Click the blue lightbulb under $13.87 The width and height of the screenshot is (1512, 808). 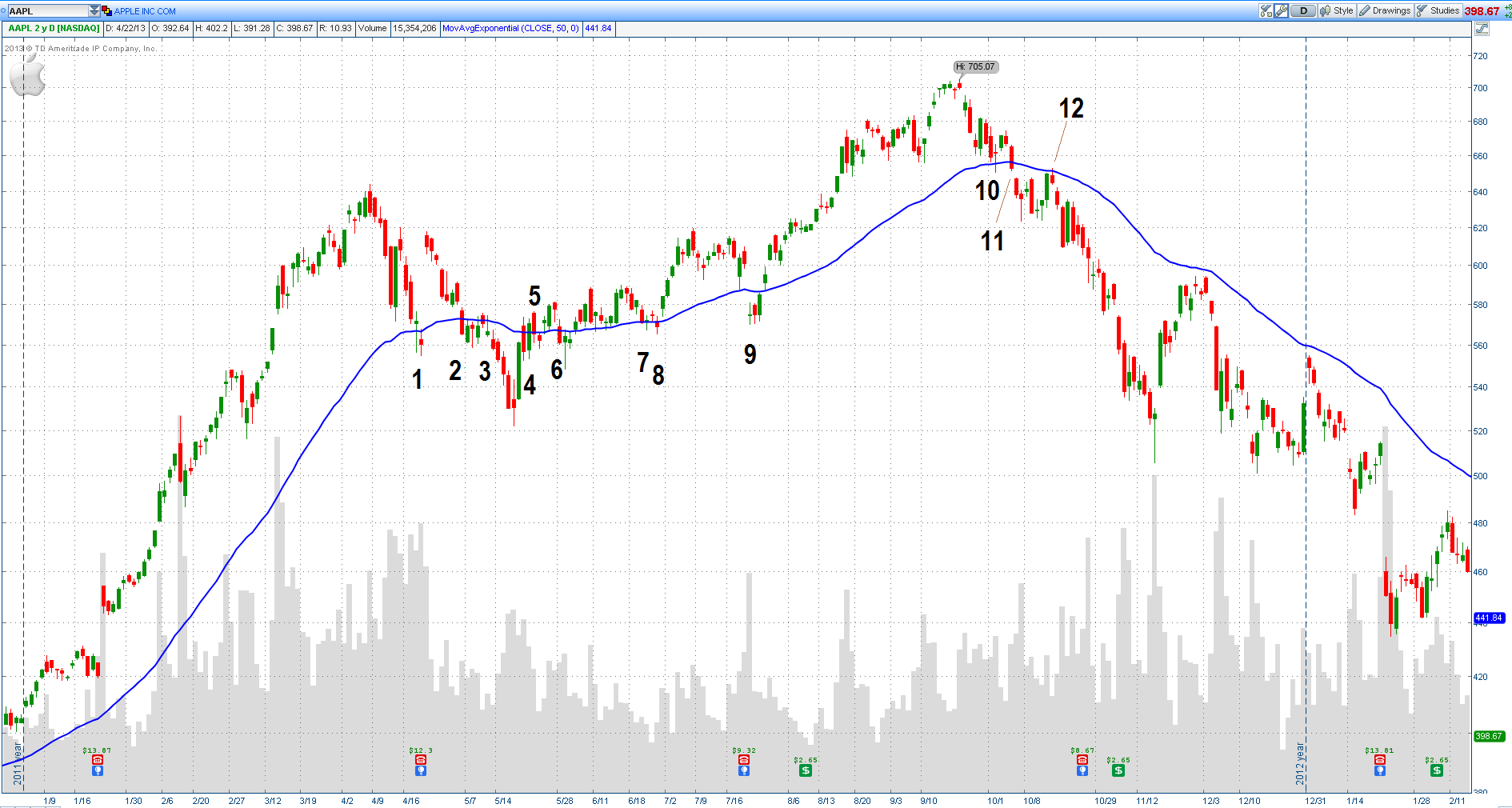pos(98,770)
